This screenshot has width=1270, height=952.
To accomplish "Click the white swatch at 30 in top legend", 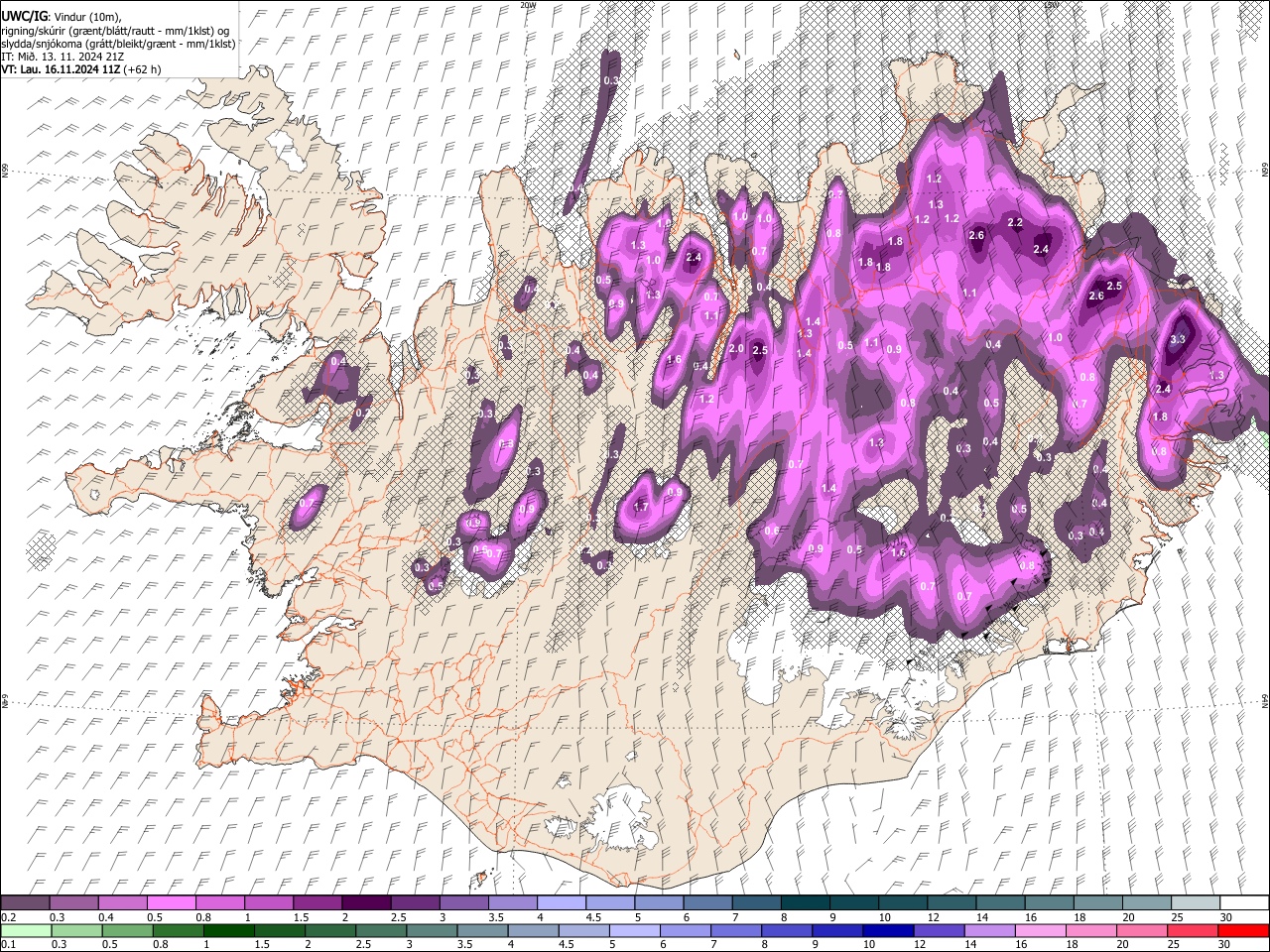I will coord(1244,902).
